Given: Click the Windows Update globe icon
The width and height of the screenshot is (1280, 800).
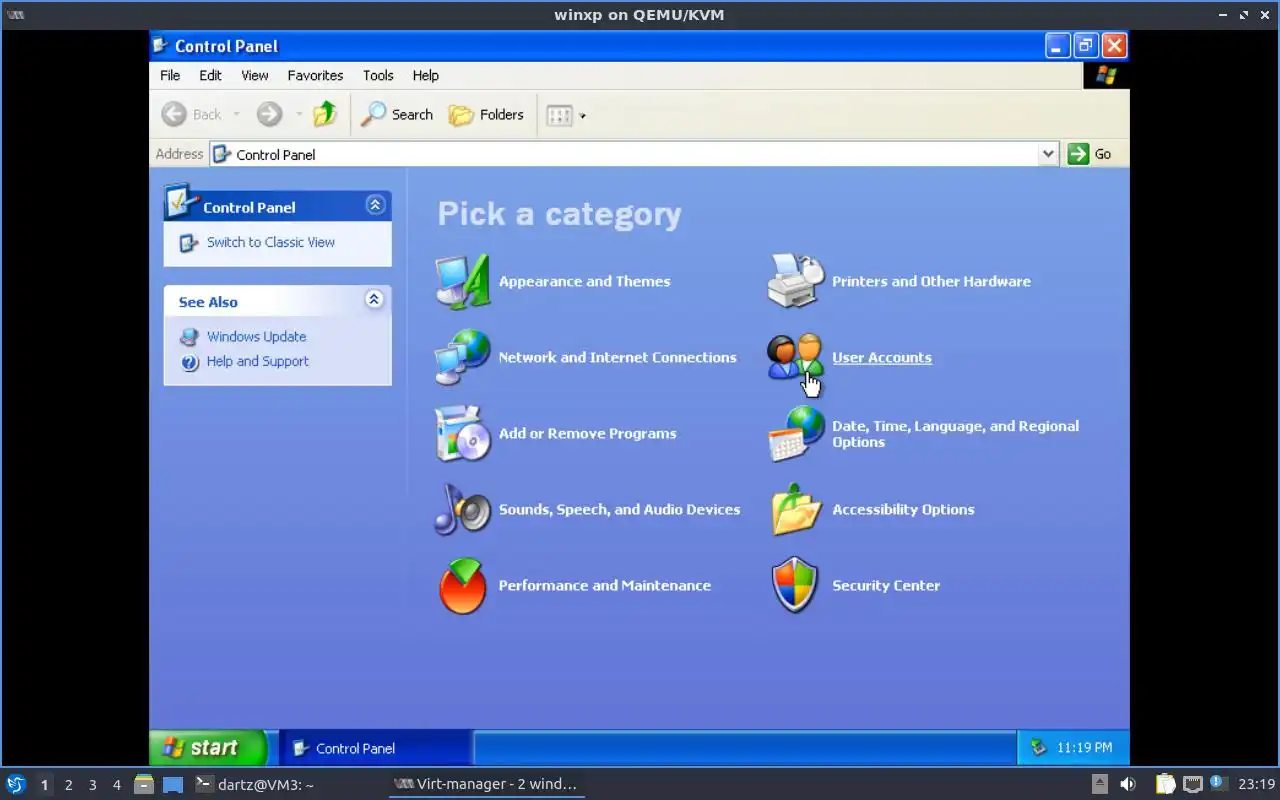Looking at the screenshot, I should pyautogui.click(x=189, y=337).
